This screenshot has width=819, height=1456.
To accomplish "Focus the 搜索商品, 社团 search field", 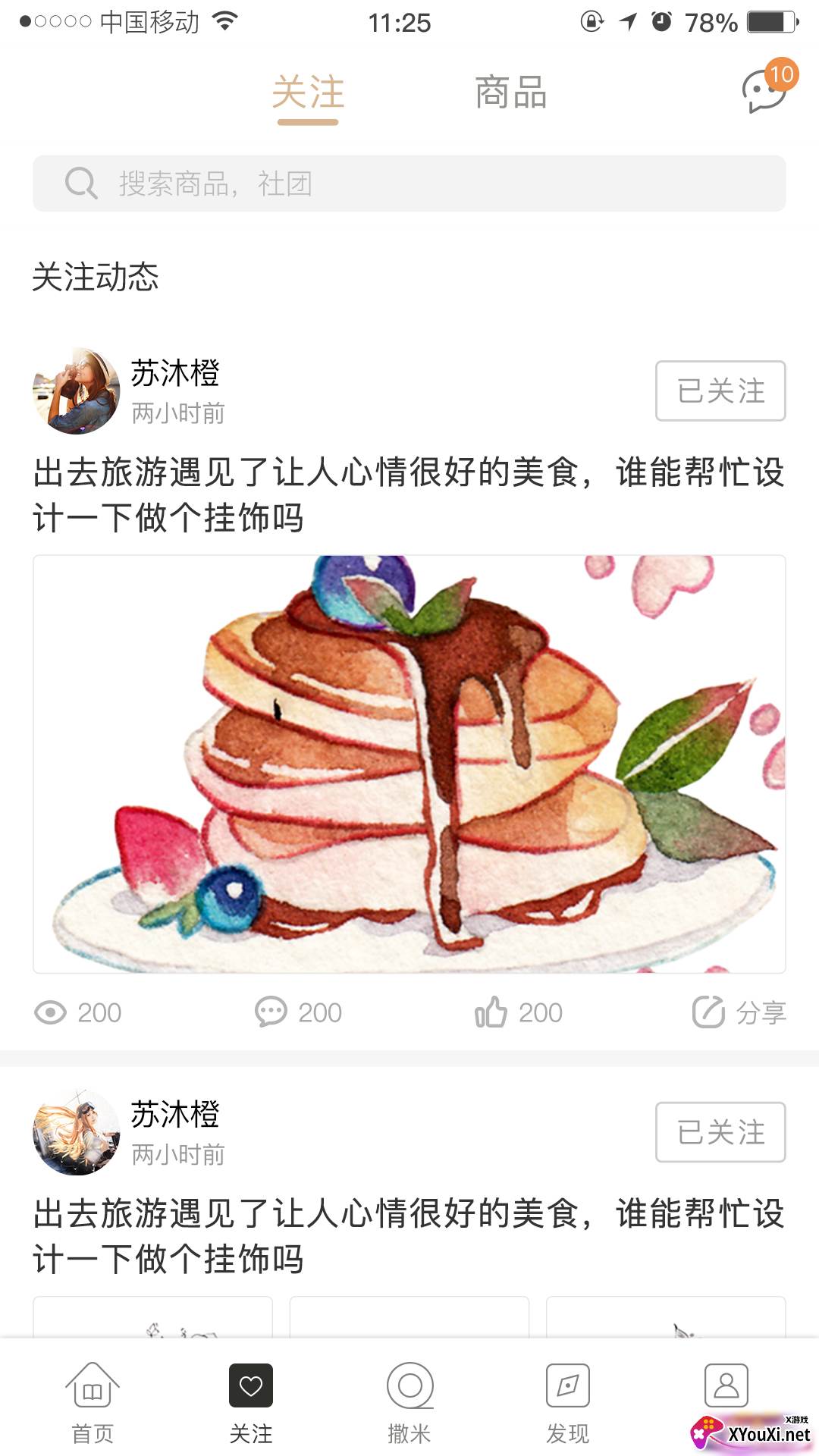I will 409,184.
